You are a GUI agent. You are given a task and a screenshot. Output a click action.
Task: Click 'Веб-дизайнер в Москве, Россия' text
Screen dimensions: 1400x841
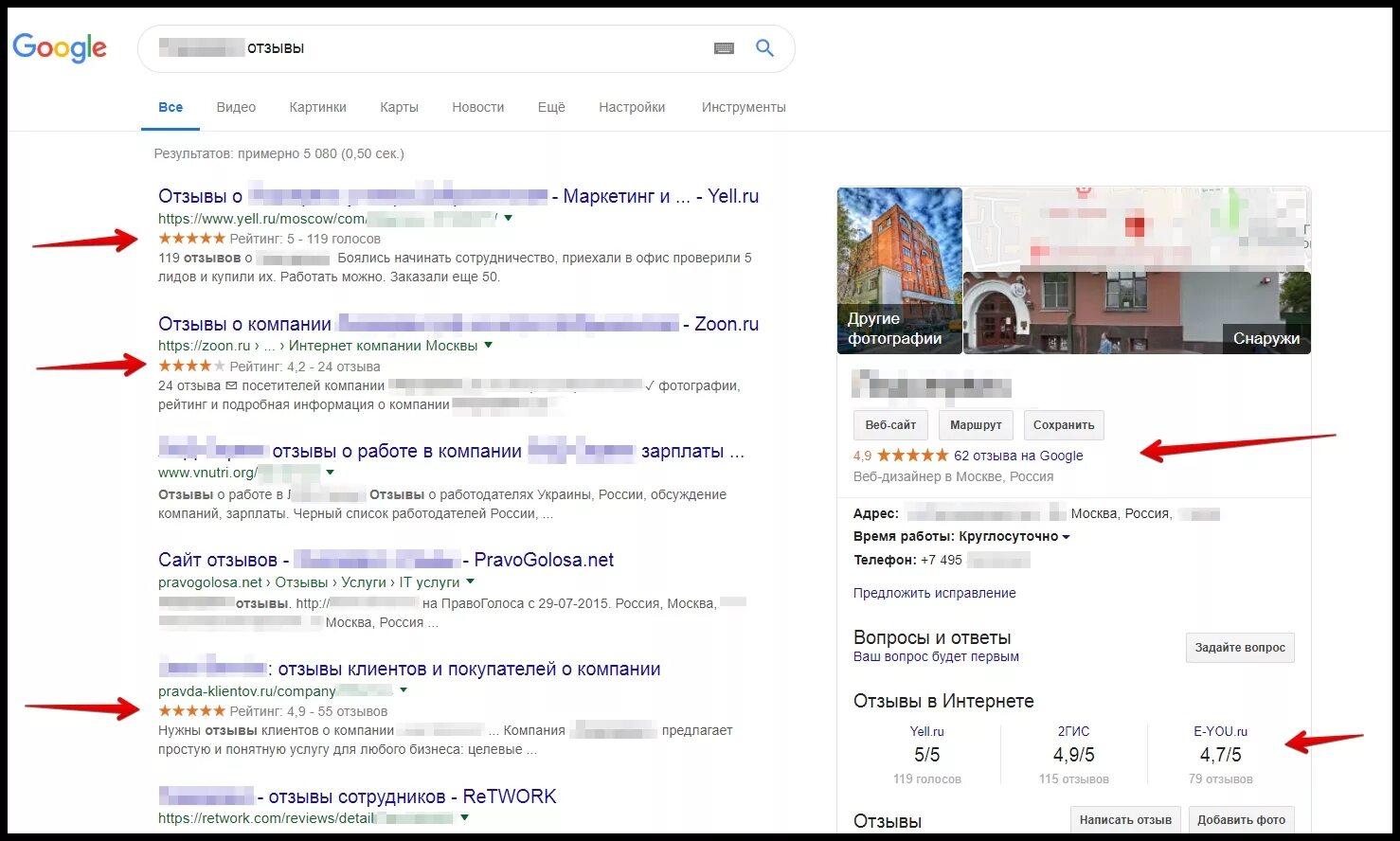953,476
